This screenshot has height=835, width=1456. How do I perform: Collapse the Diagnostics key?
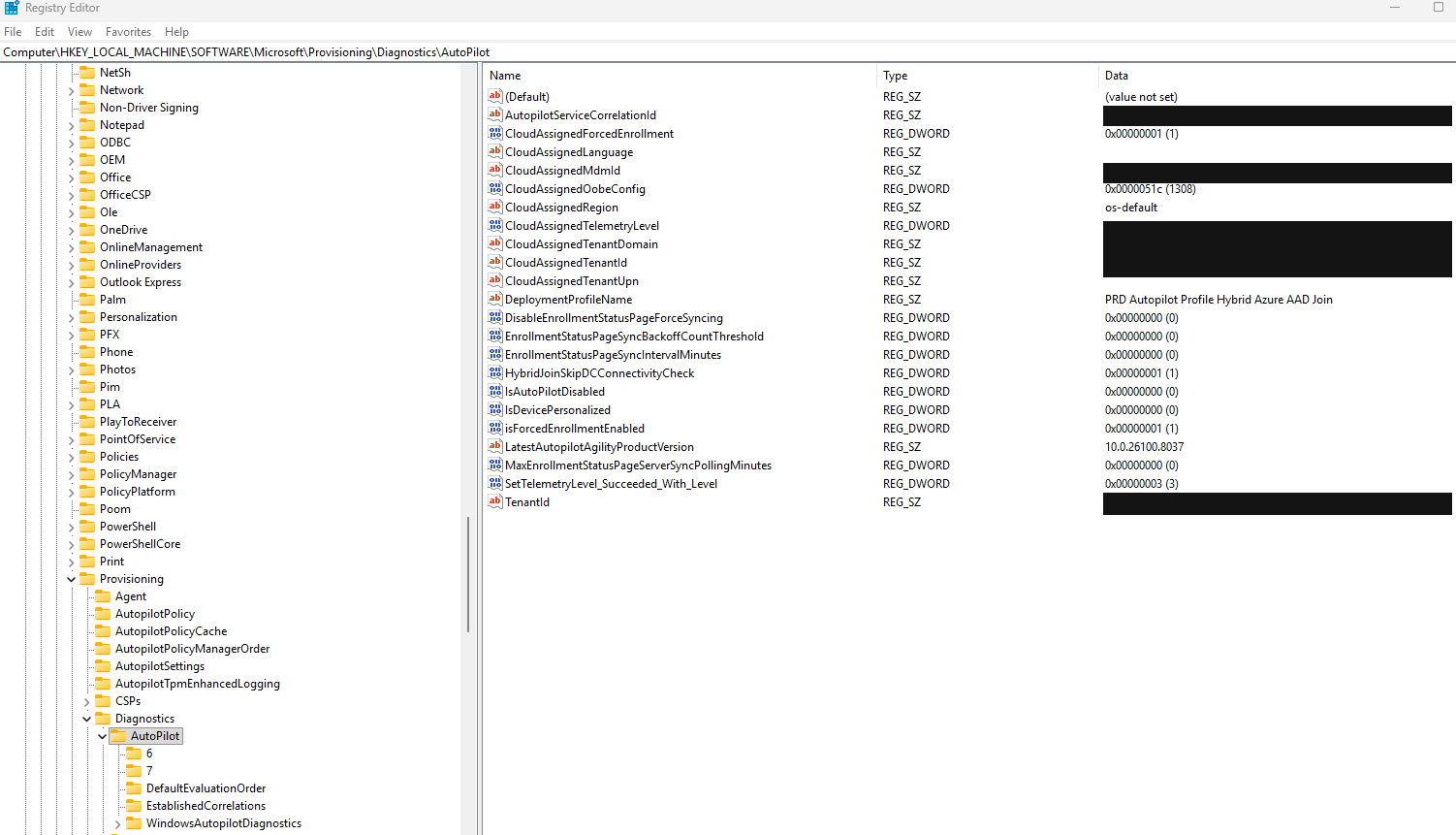pos(87,719)
